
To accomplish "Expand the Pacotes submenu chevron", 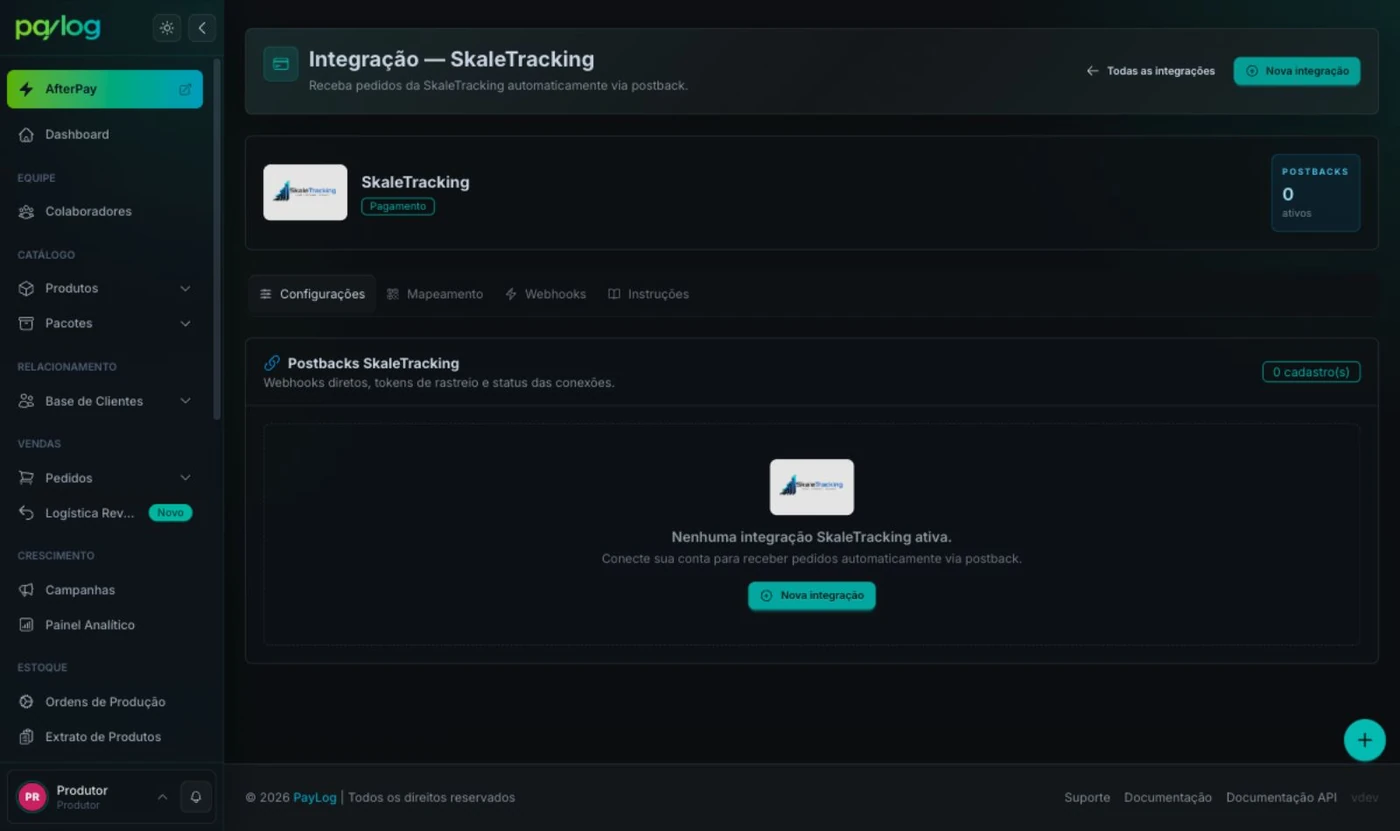I will [185, 323].
